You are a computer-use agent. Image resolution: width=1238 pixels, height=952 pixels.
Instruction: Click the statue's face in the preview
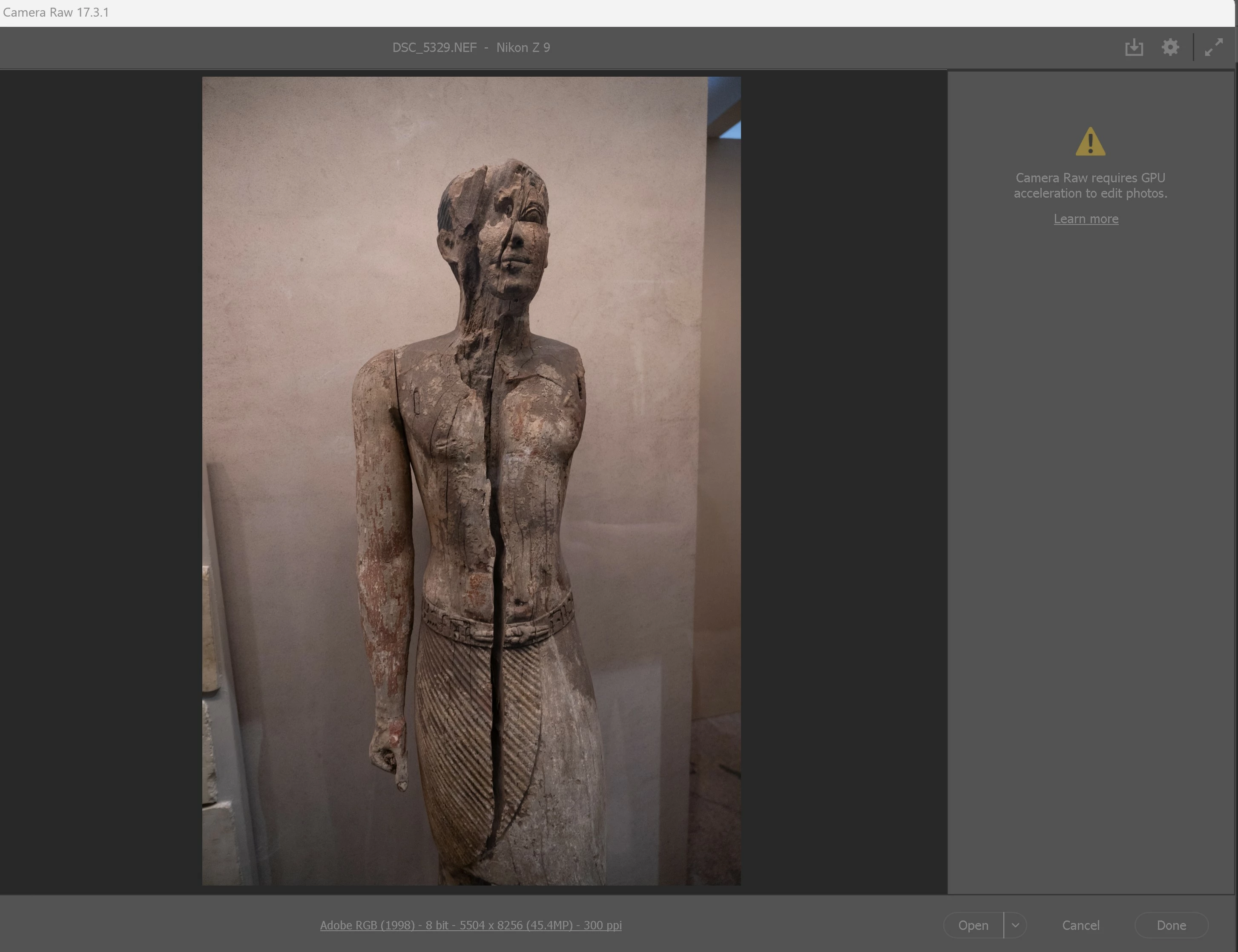click(516, 244)
